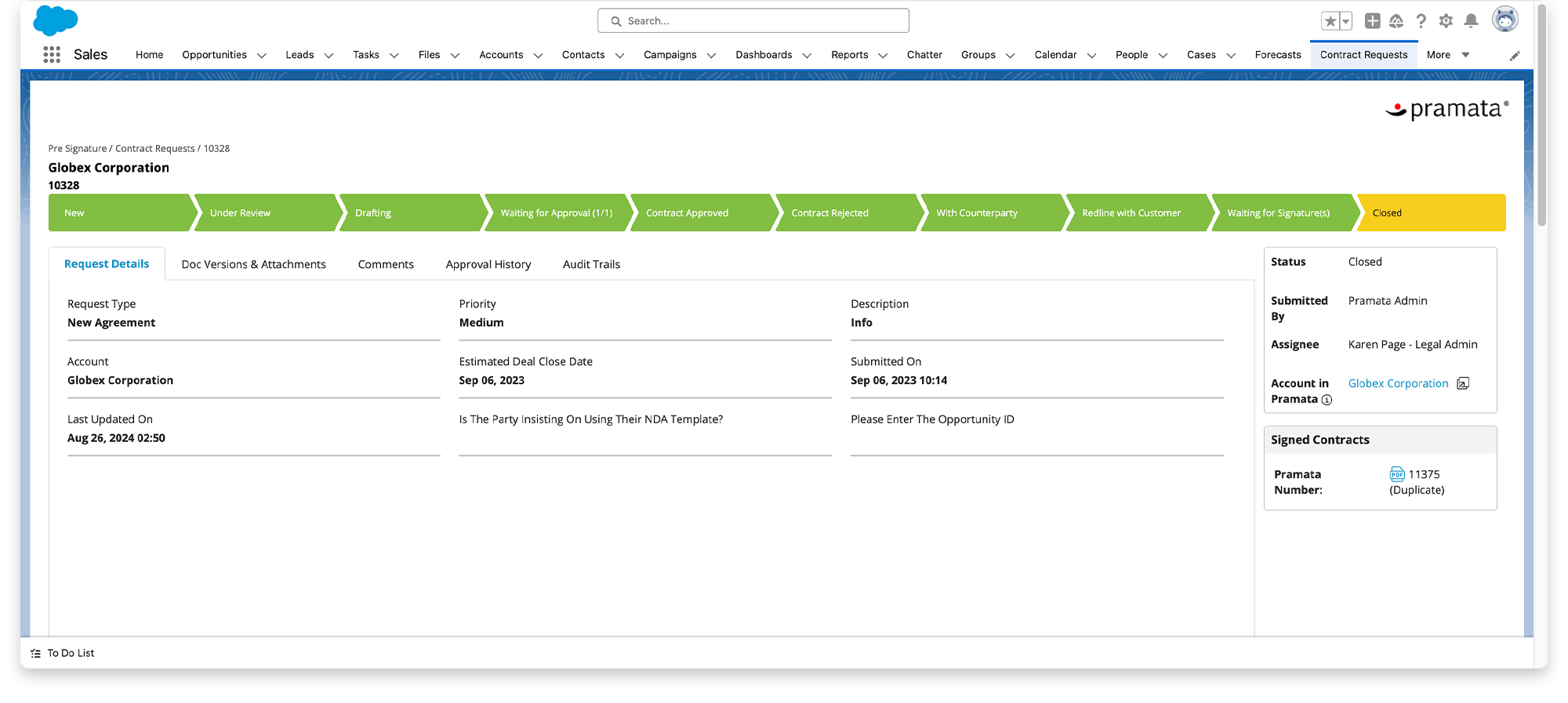Expand the Opportunities menu chevron
The height and width of the screenshot is (703, 1568).
tap(262, 56)
